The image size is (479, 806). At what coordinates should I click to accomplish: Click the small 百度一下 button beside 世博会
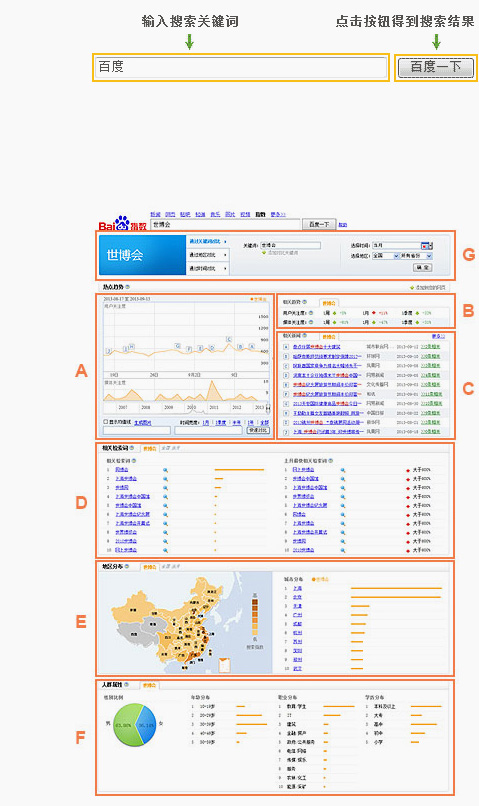pos(319,225)
